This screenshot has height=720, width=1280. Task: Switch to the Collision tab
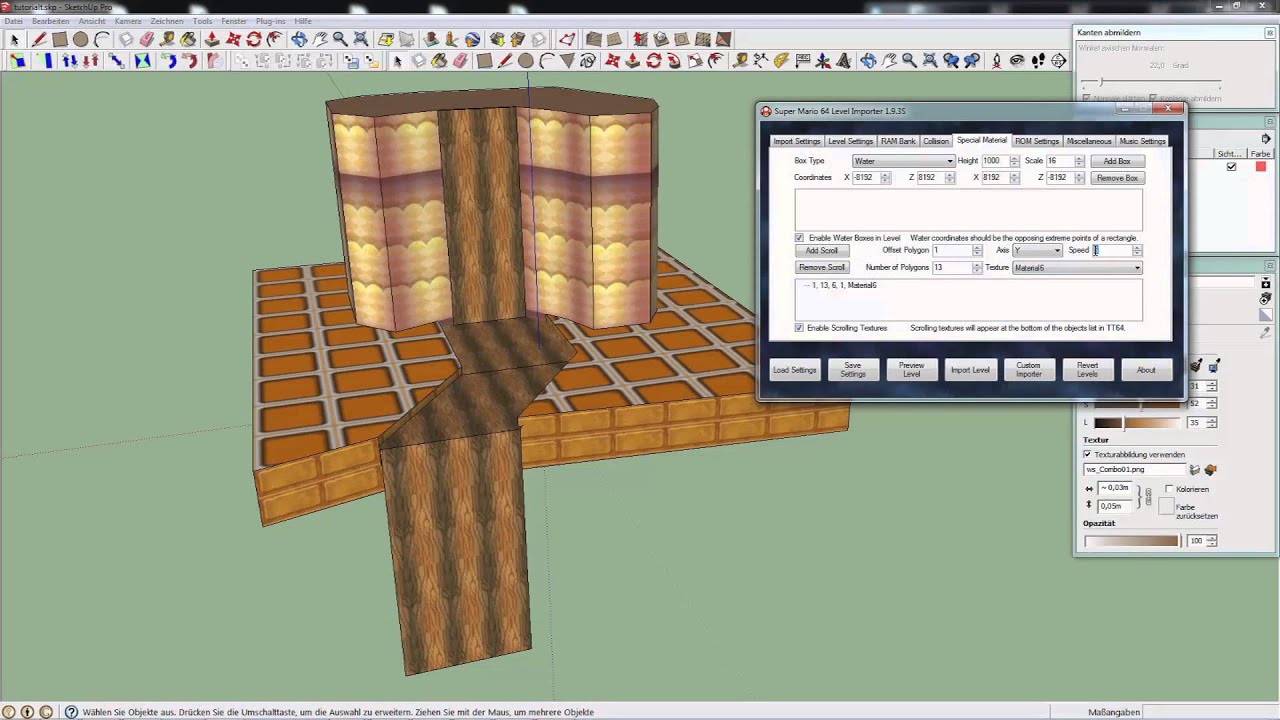click(x=936, y=141)
